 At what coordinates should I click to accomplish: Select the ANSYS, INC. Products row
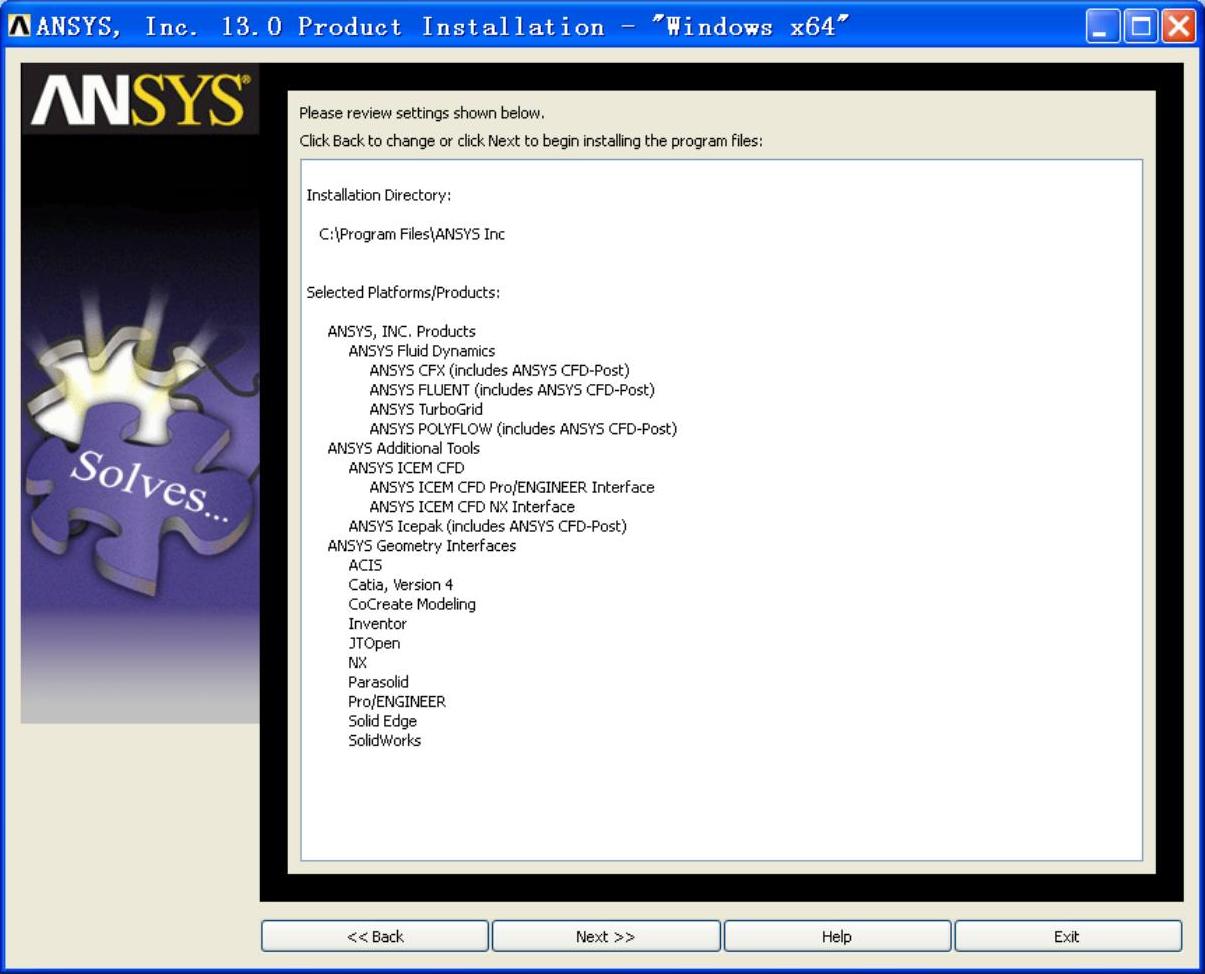click(401, 331)
